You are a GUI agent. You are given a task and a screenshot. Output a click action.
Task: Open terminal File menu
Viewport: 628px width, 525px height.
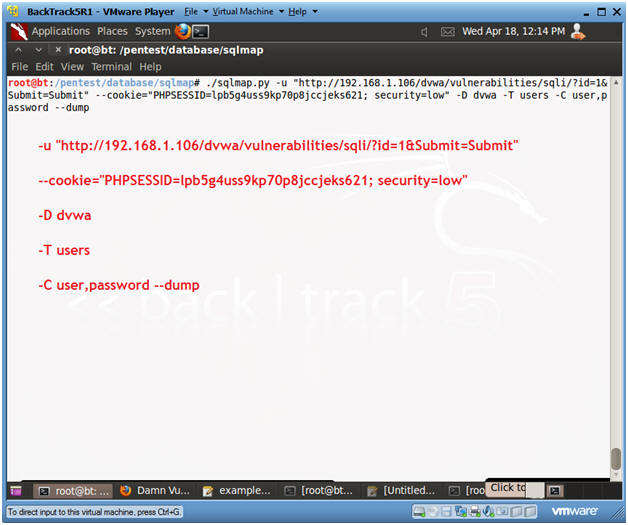coord(20,67)
